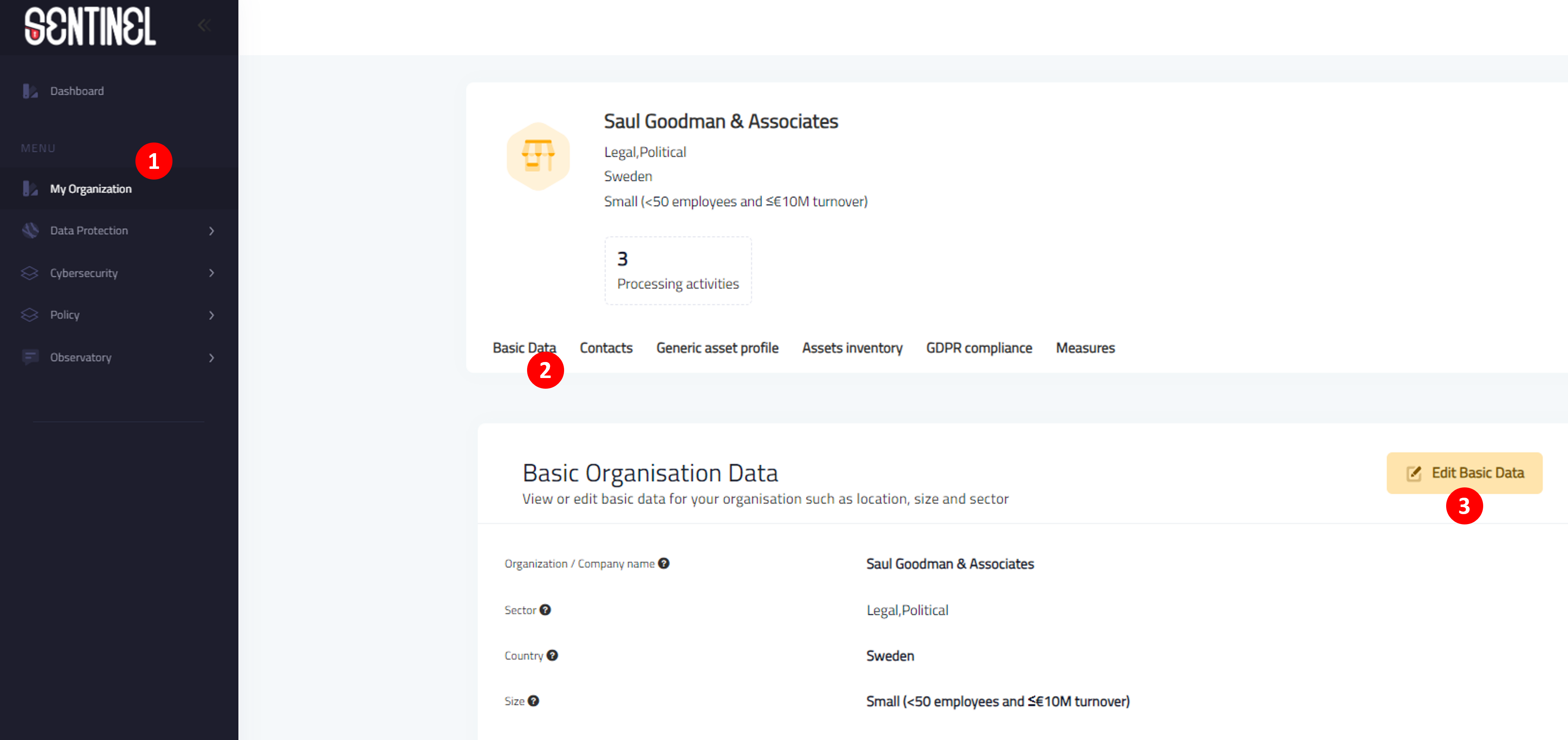
Task: Collapse sidebar with double-chevron icon
Action: (205, 25)
